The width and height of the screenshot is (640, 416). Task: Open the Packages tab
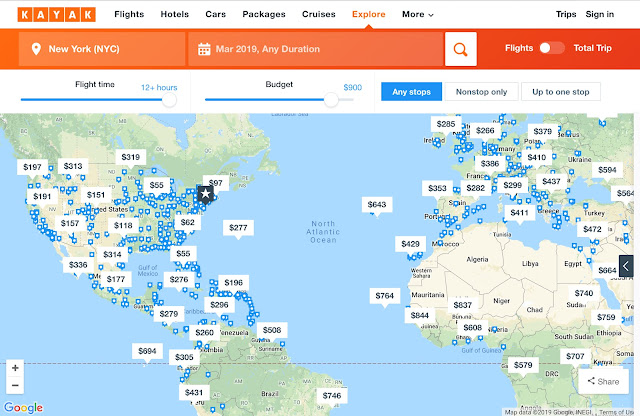pyautogui.click(x=264, y=14)
